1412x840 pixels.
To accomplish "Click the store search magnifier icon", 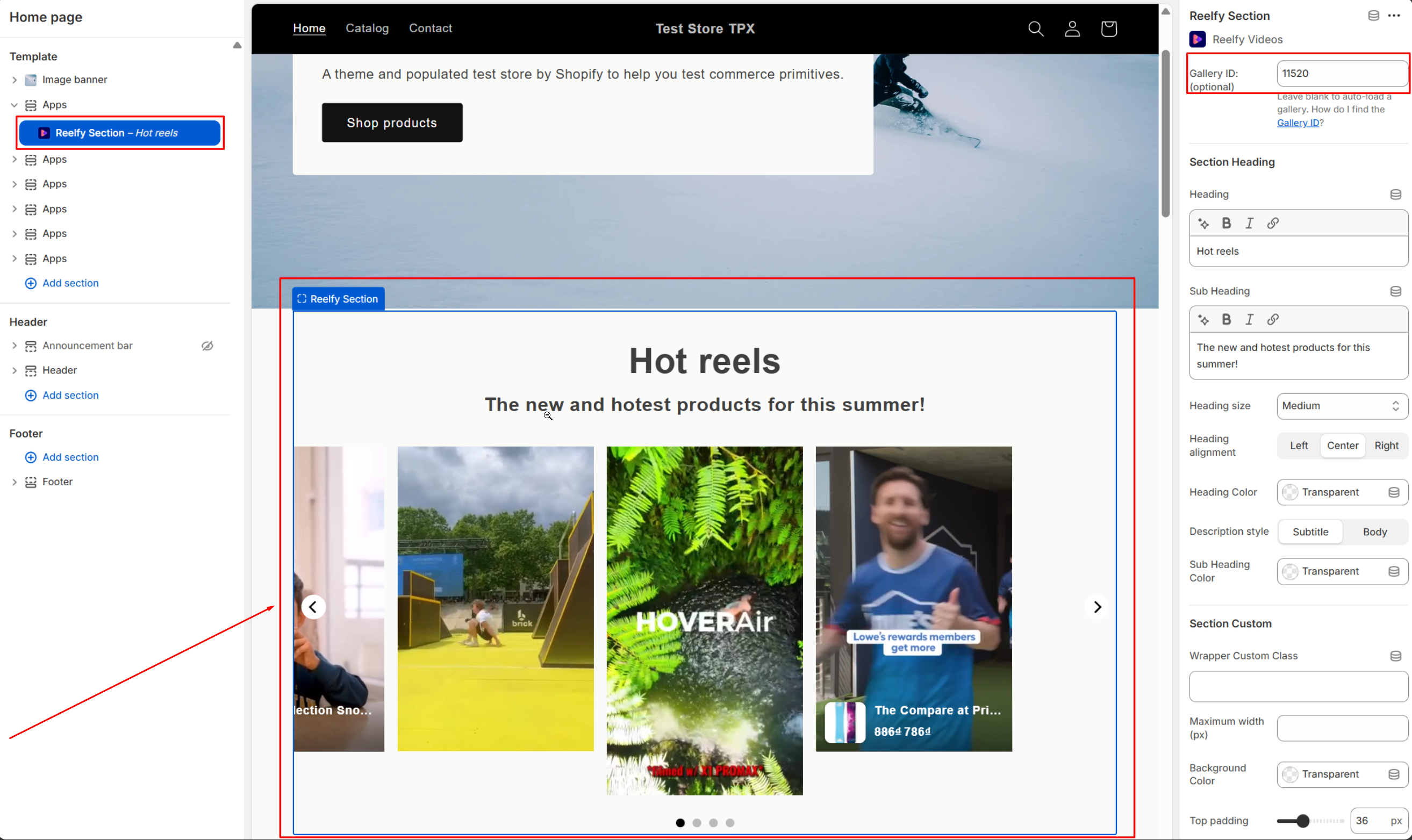I will (x=1035, y=29).
